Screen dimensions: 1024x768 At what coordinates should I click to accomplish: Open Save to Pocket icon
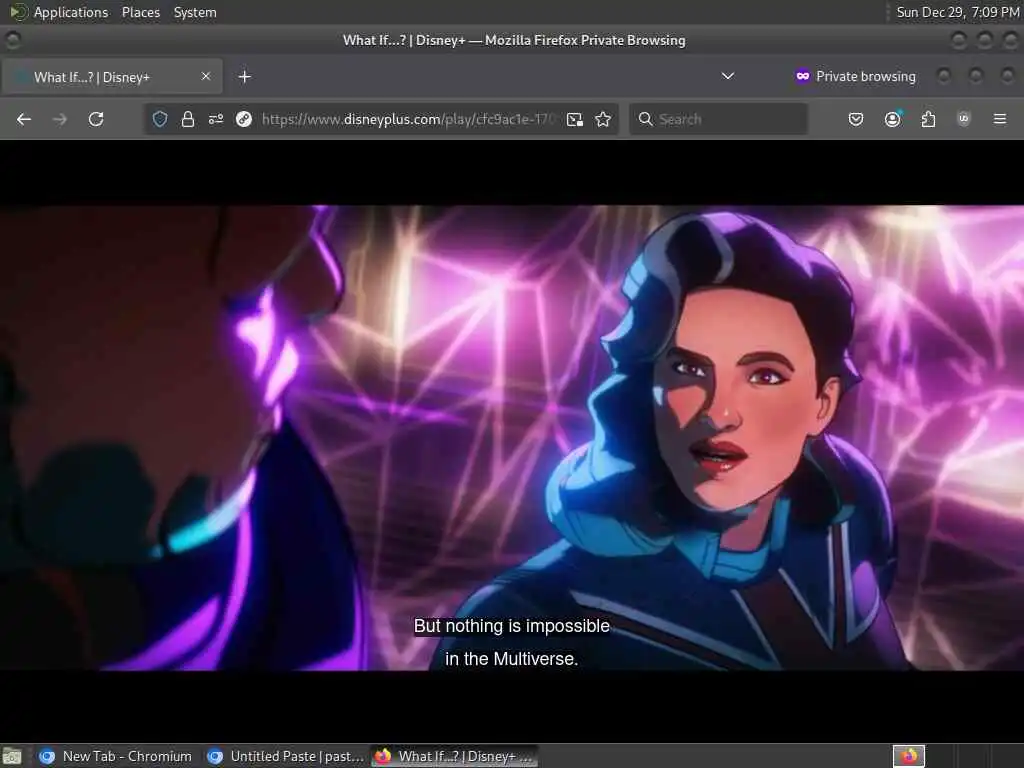pyautogui.click(x=856, y=119)
